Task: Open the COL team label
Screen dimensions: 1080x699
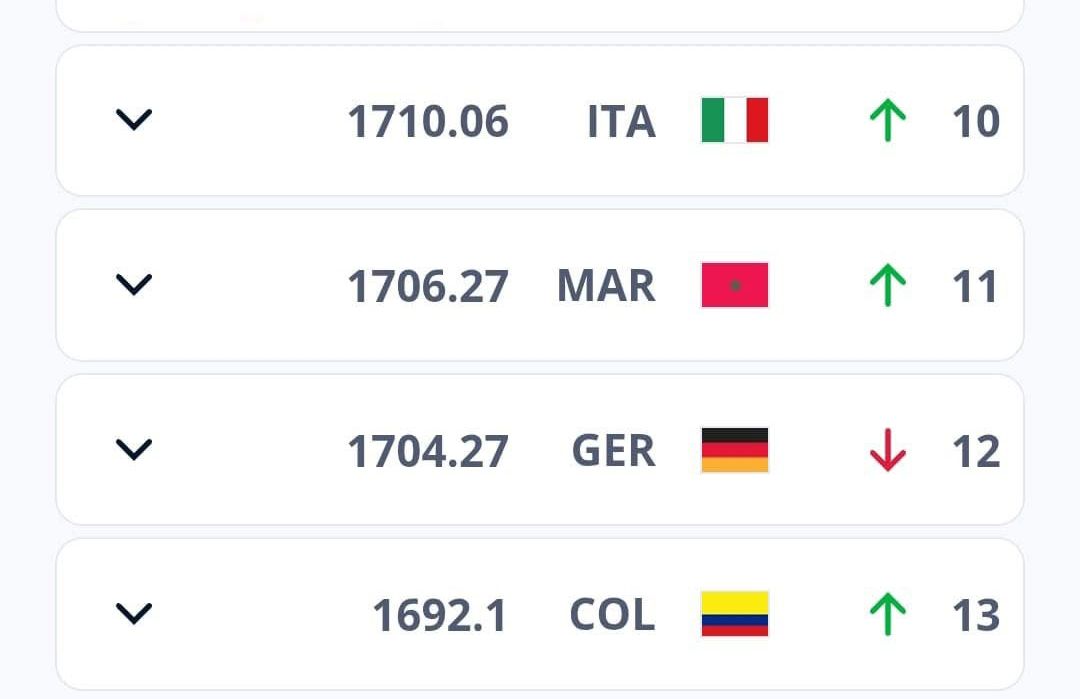Action: click(612, 614)
